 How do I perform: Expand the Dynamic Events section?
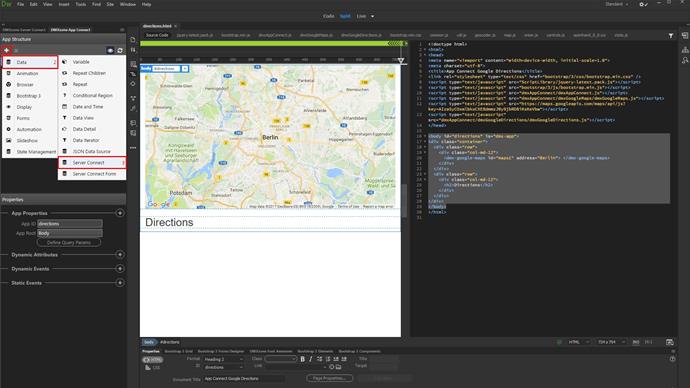tap(120, 269)
